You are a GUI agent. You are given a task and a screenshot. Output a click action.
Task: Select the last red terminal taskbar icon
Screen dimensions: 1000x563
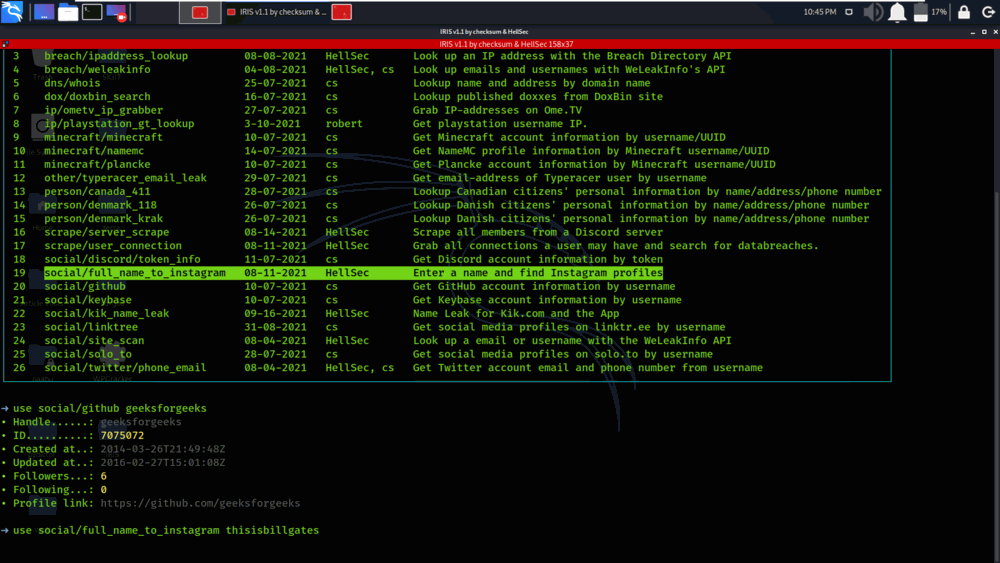(342, 12)
